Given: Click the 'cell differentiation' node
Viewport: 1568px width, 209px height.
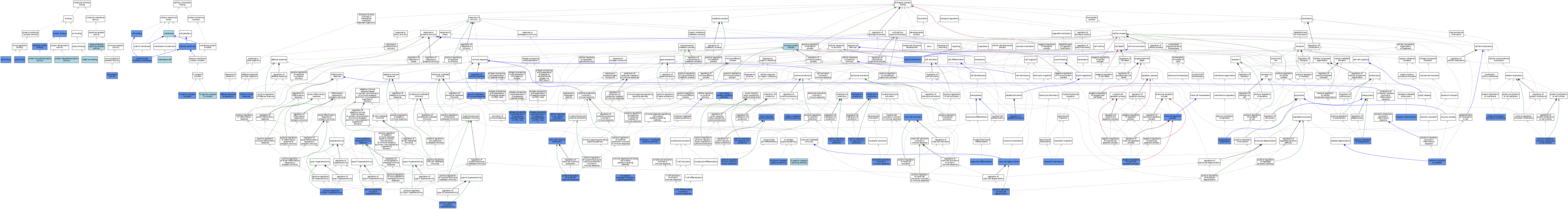Looking at the screenshot, I should click(x=956, y=60).
